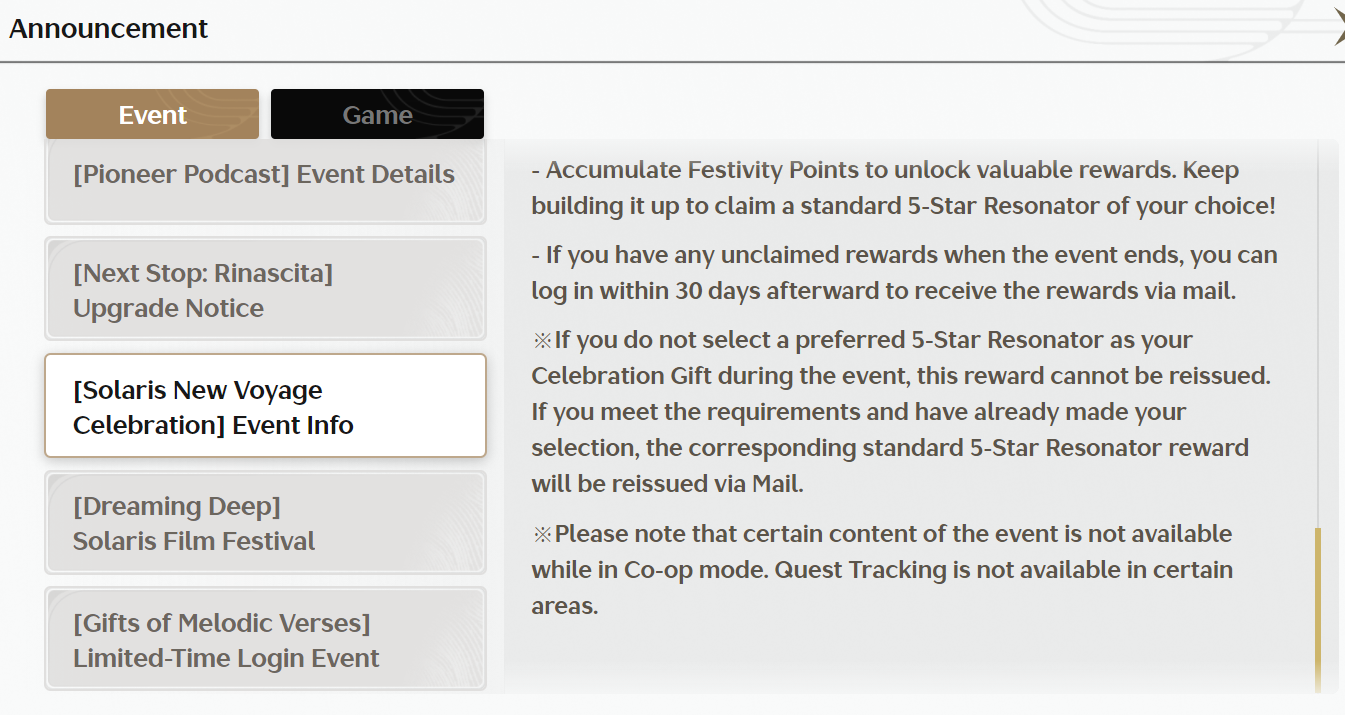Click the 'log in within 30 days' line

pos(884,291)
